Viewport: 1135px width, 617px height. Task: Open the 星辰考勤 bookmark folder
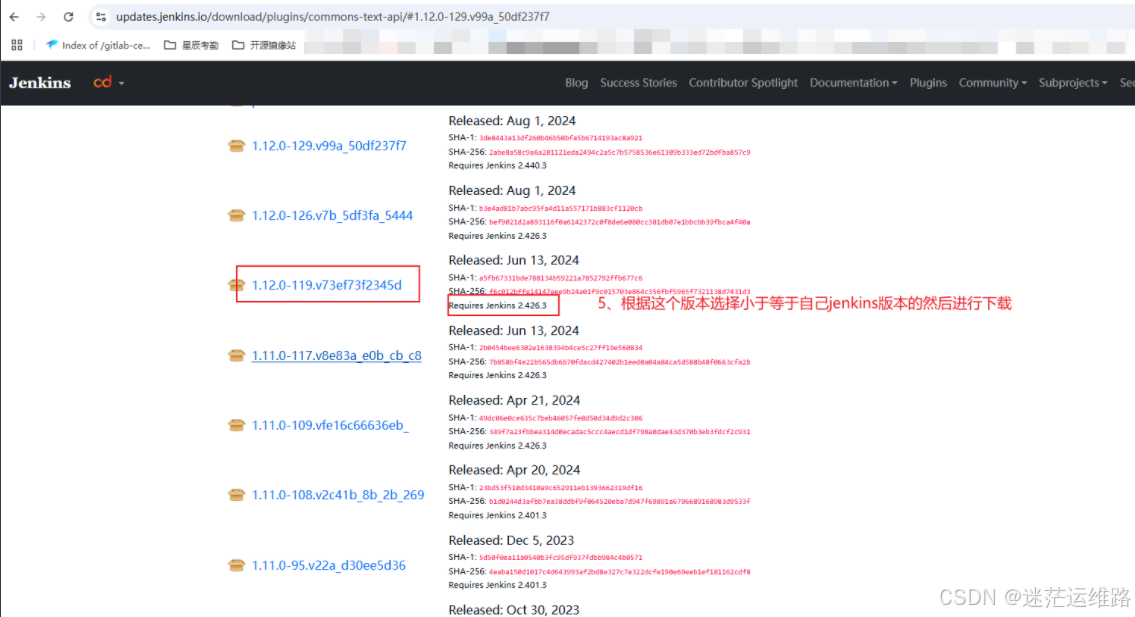pyautogui.click(x=191, y=45)
